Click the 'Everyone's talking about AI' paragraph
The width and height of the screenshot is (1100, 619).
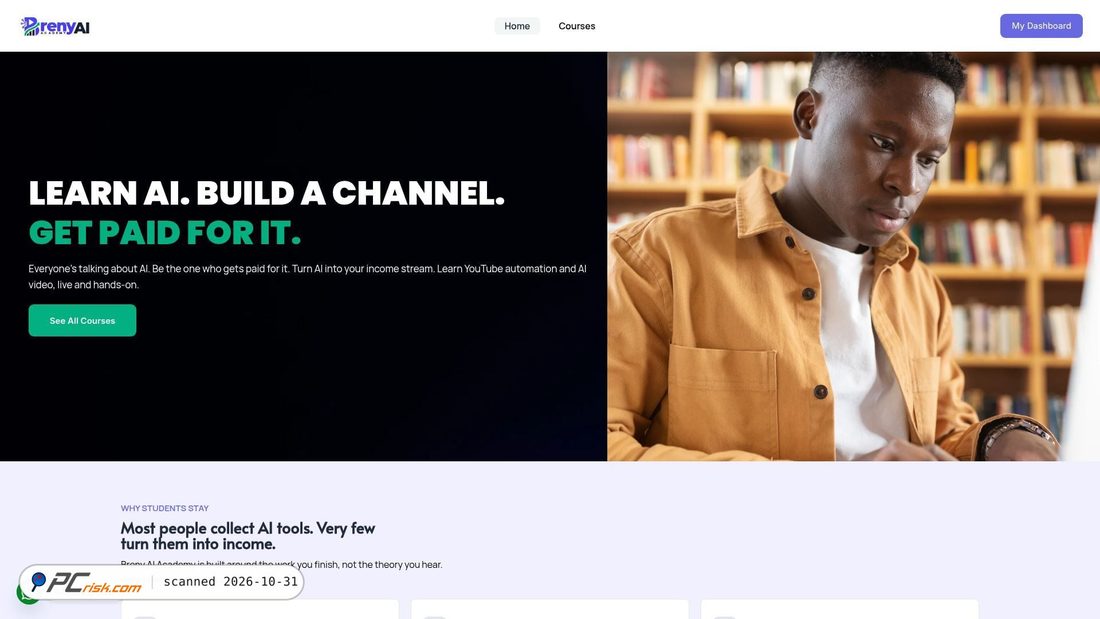[x=307, y=277]
